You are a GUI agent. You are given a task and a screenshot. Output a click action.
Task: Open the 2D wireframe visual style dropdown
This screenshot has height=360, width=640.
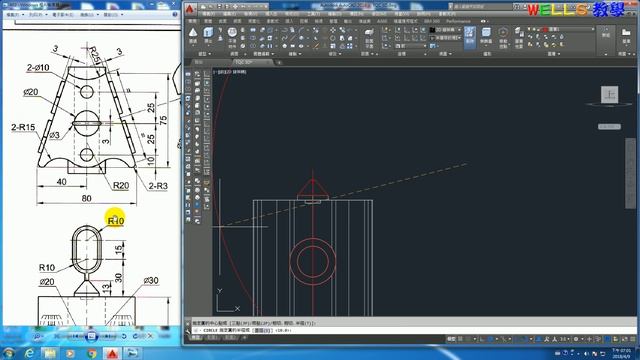(x=446, y=30)
